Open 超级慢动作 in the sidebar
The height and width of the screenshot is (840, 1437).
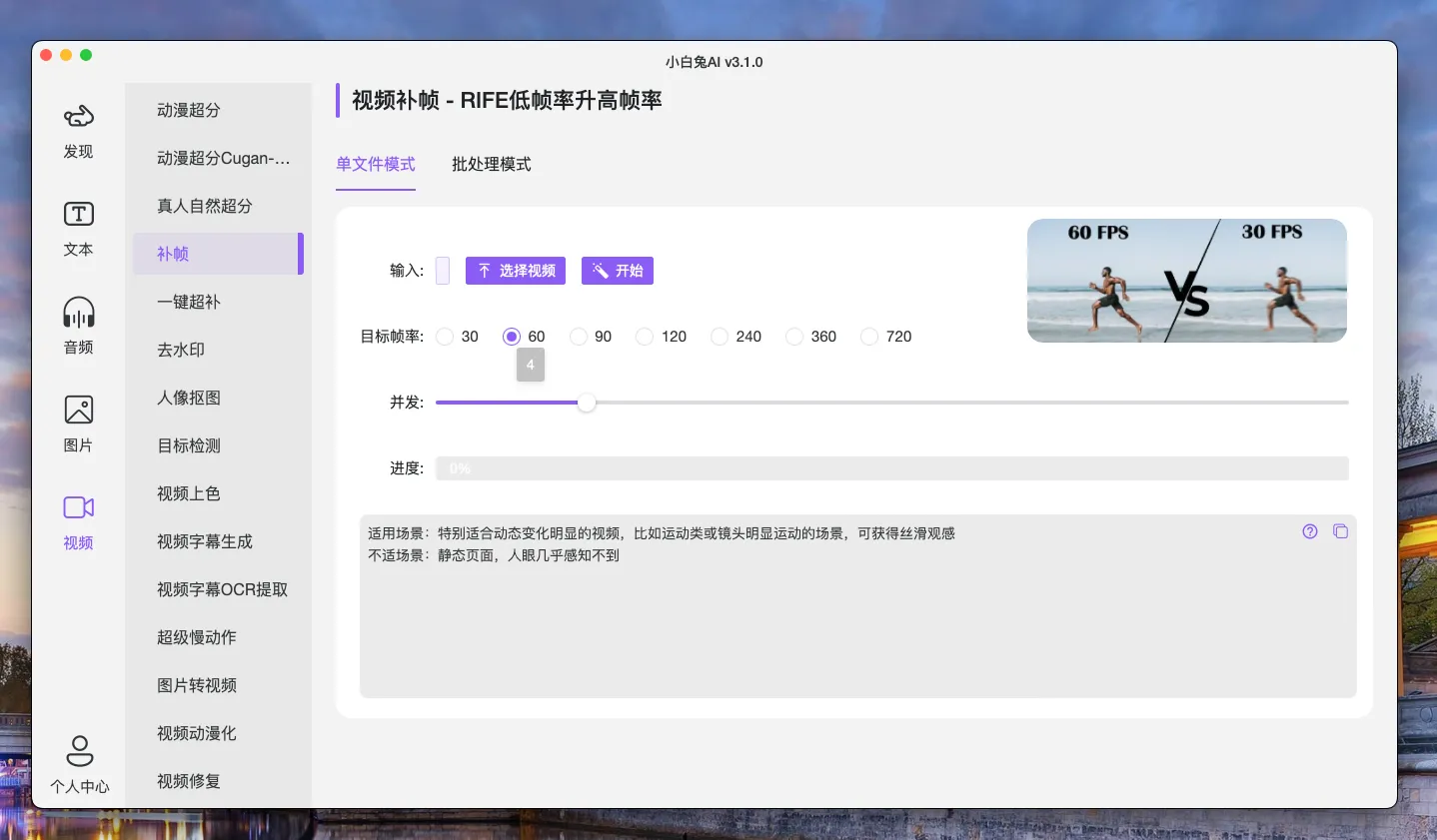click(218, 637)
